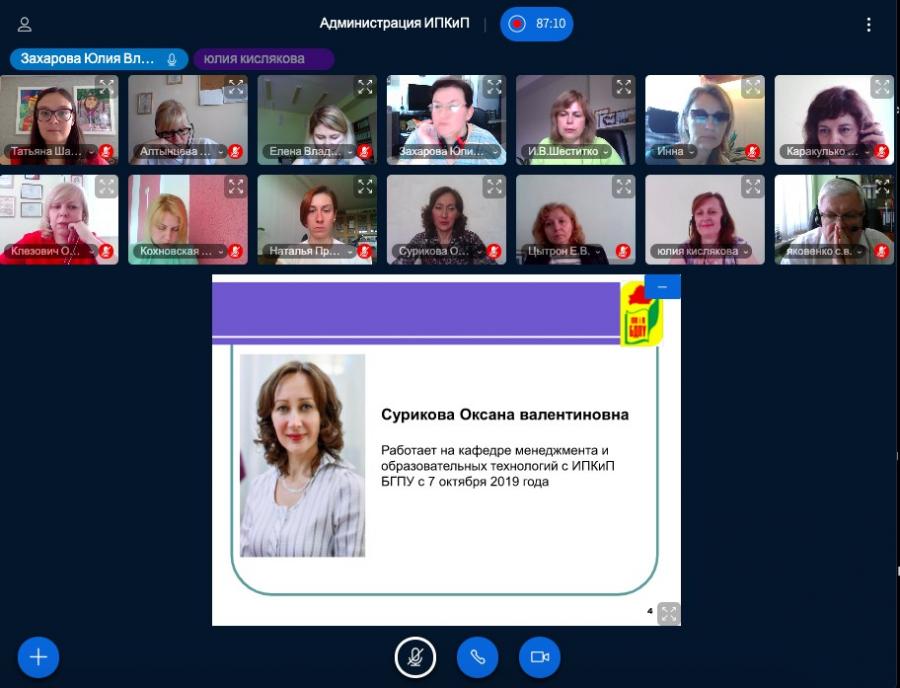Minimize the presentation with the minus button
Viewport: 900px width, 688px height.
[662, 286]
